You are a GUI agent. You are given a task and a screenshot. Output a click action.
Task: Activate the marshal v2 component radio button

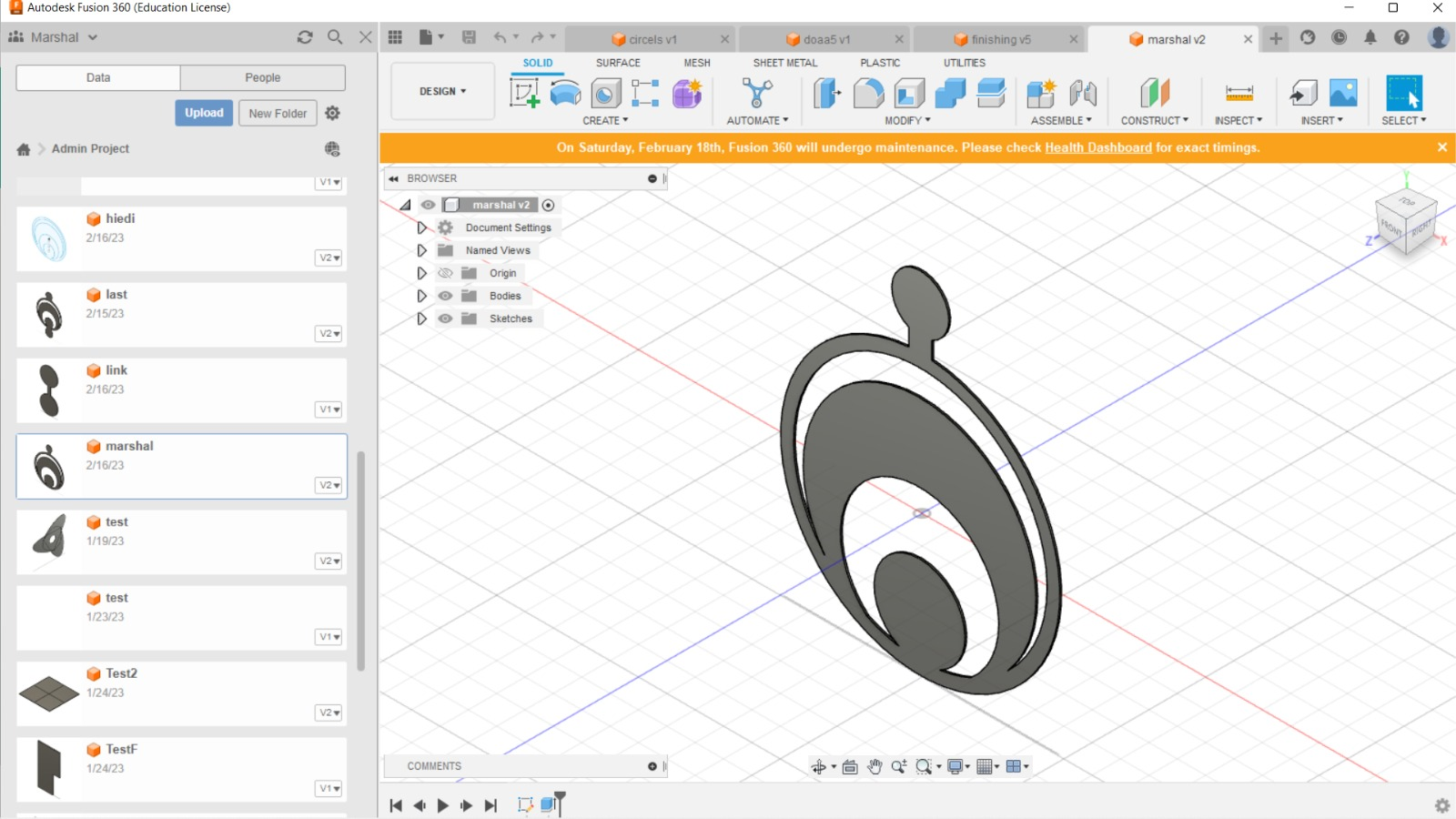coord(548,205)
